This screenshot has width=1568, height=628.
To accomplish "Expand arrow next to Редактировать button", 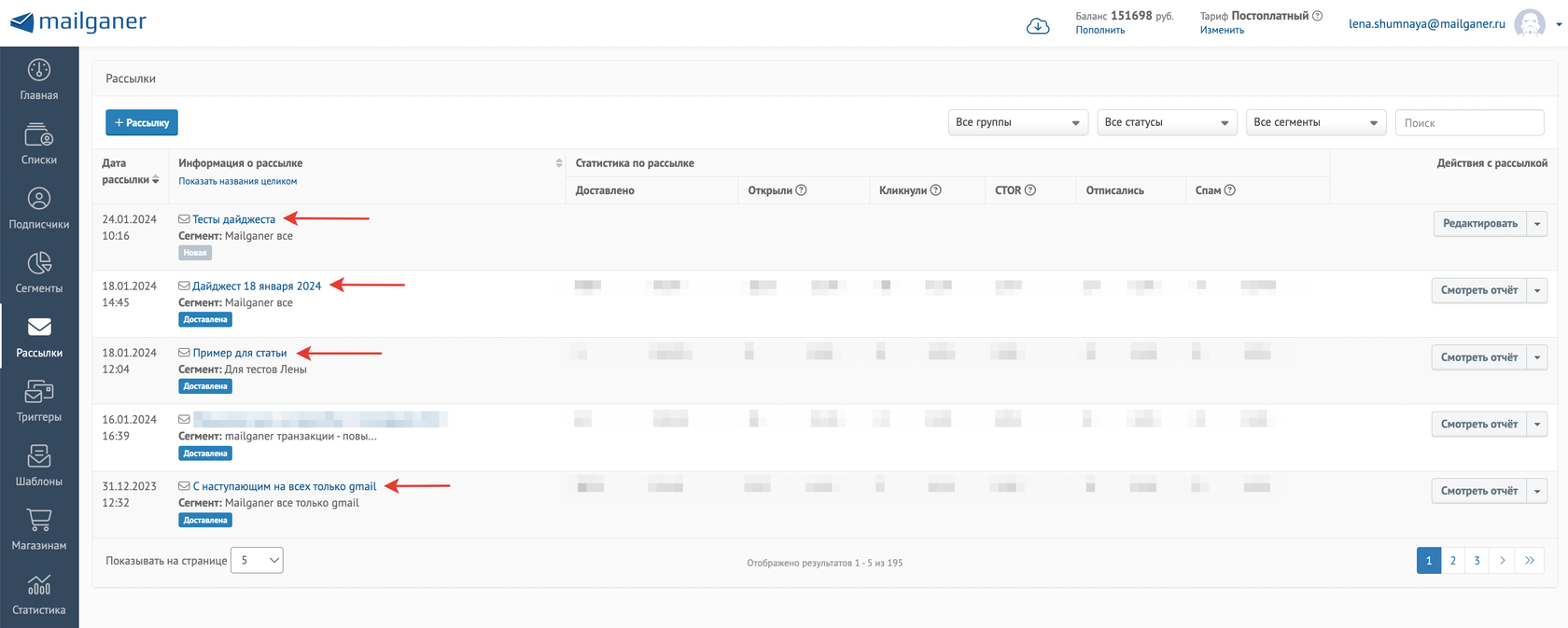I will pyautogui.click(x=1537, y=224).
